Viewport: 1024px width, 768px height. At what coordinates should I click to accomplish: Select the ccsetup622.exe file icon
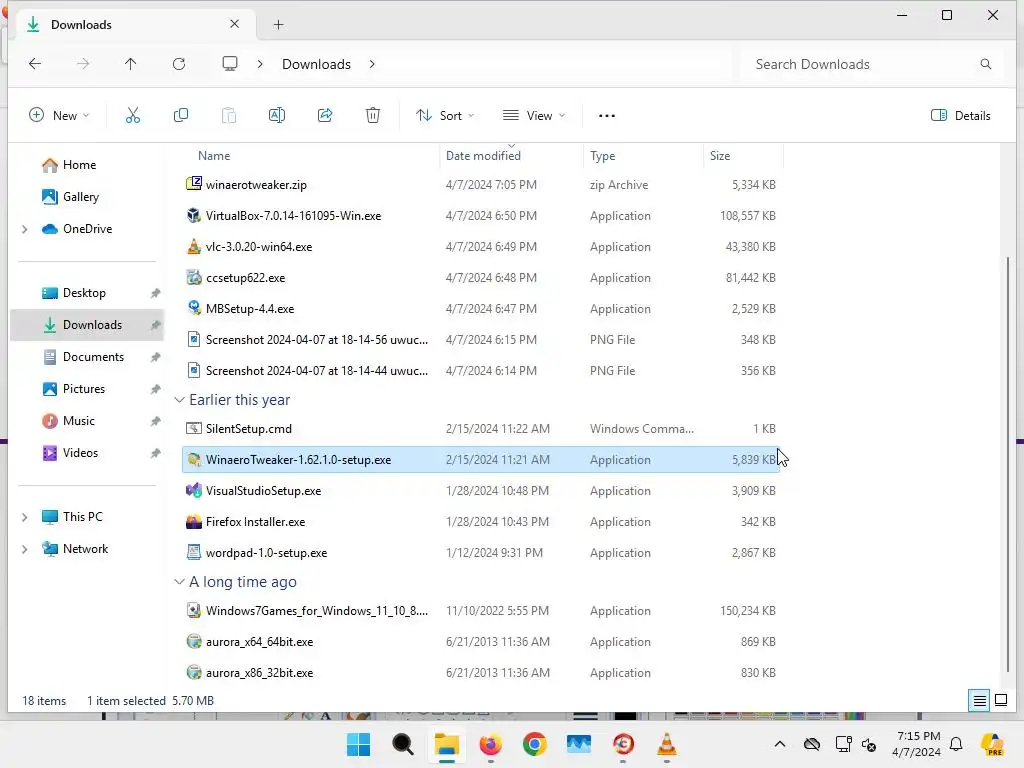coord(194,278)
